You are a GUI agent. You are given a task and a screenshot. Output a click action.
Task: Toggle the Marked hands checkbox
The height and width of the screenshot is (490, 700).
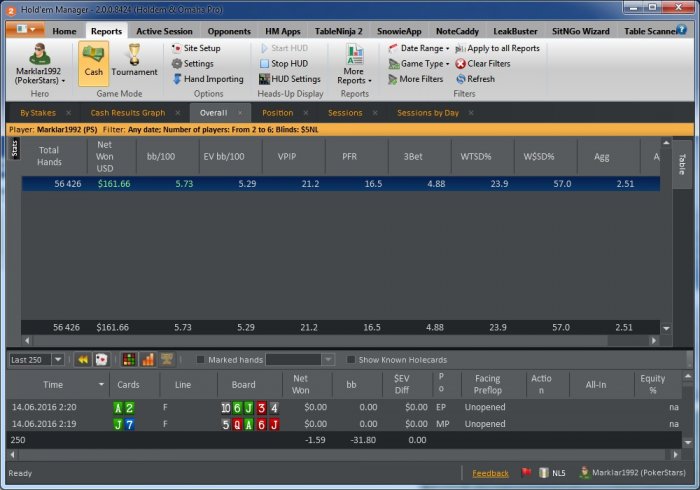click(201, 360)
